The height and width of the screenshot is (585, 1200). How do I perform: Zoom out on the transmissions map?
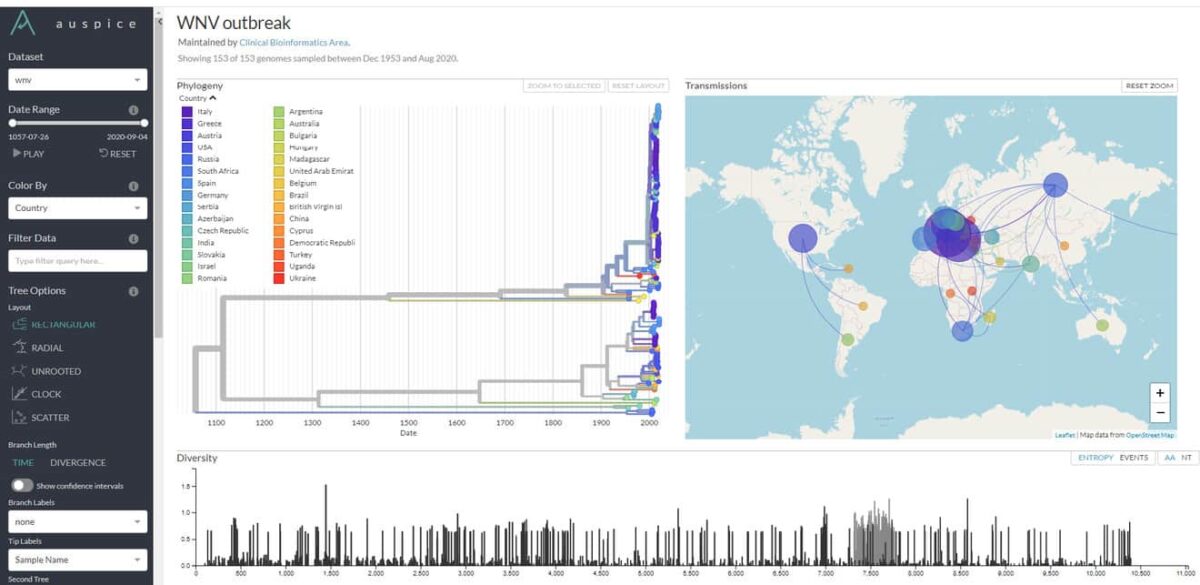1159,413
